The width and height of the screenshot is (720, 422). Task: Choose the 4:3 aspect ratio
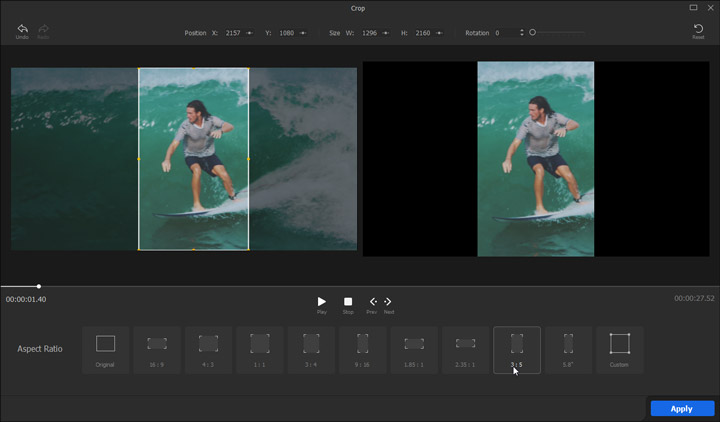pyautogui.click(x=208, y=350)
